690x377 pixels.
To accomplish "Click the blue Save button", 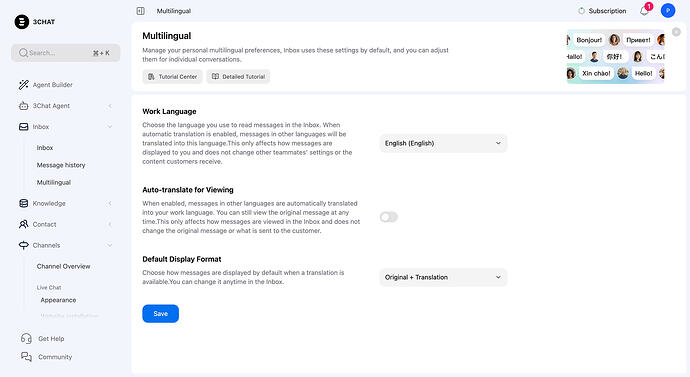I will 161,314.
